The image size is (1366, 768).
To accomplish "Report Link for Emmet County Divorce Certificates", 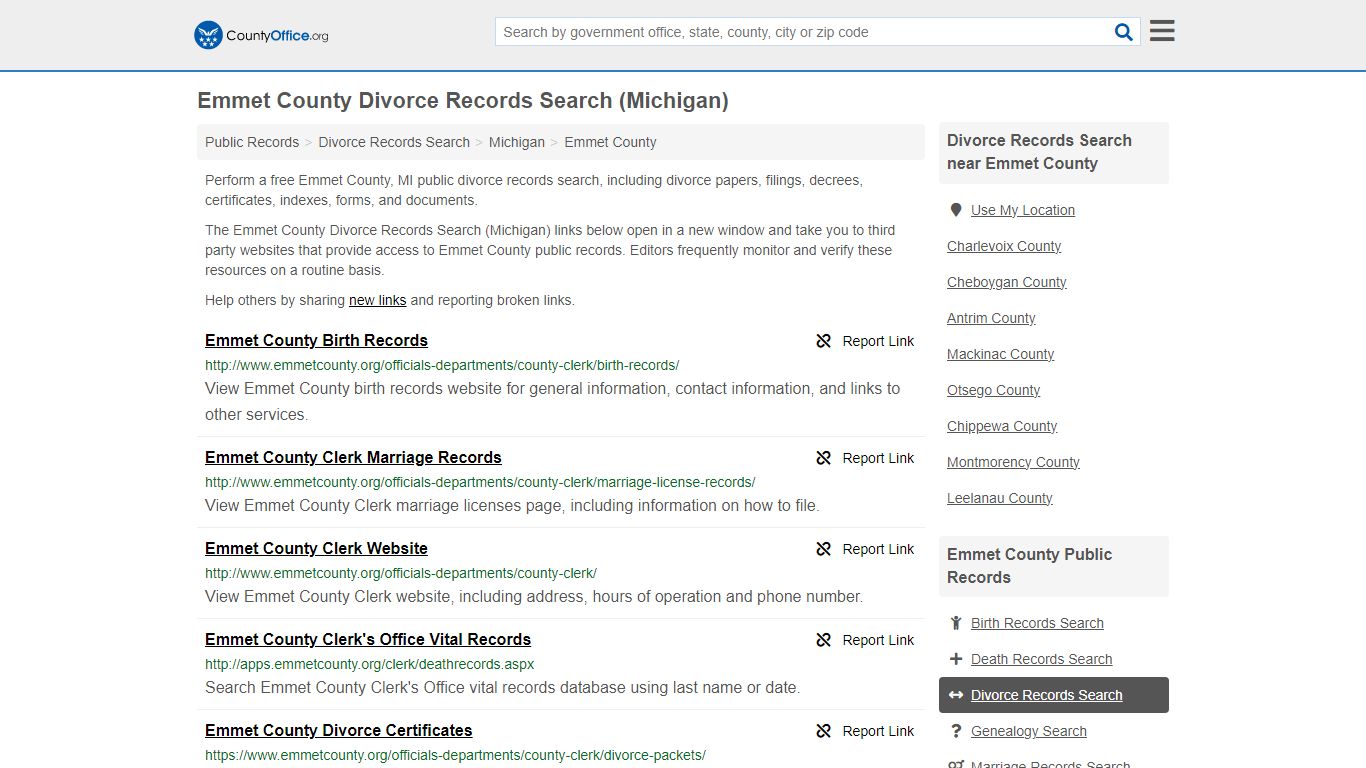I will pos(865,731).
